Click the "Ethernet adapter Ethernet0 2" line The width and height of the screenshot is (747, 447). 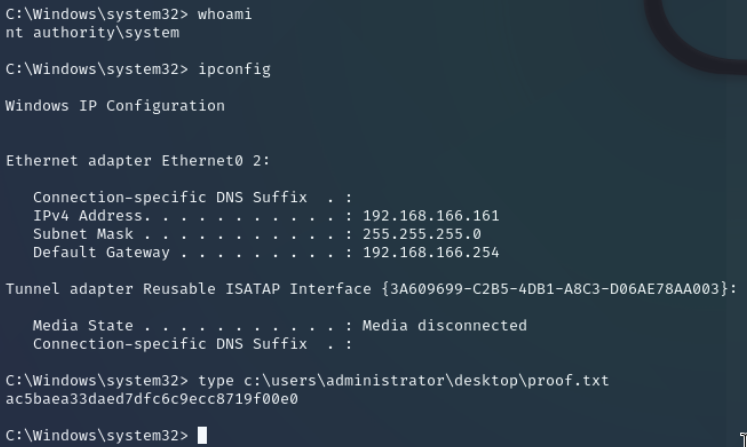point(138,160)
